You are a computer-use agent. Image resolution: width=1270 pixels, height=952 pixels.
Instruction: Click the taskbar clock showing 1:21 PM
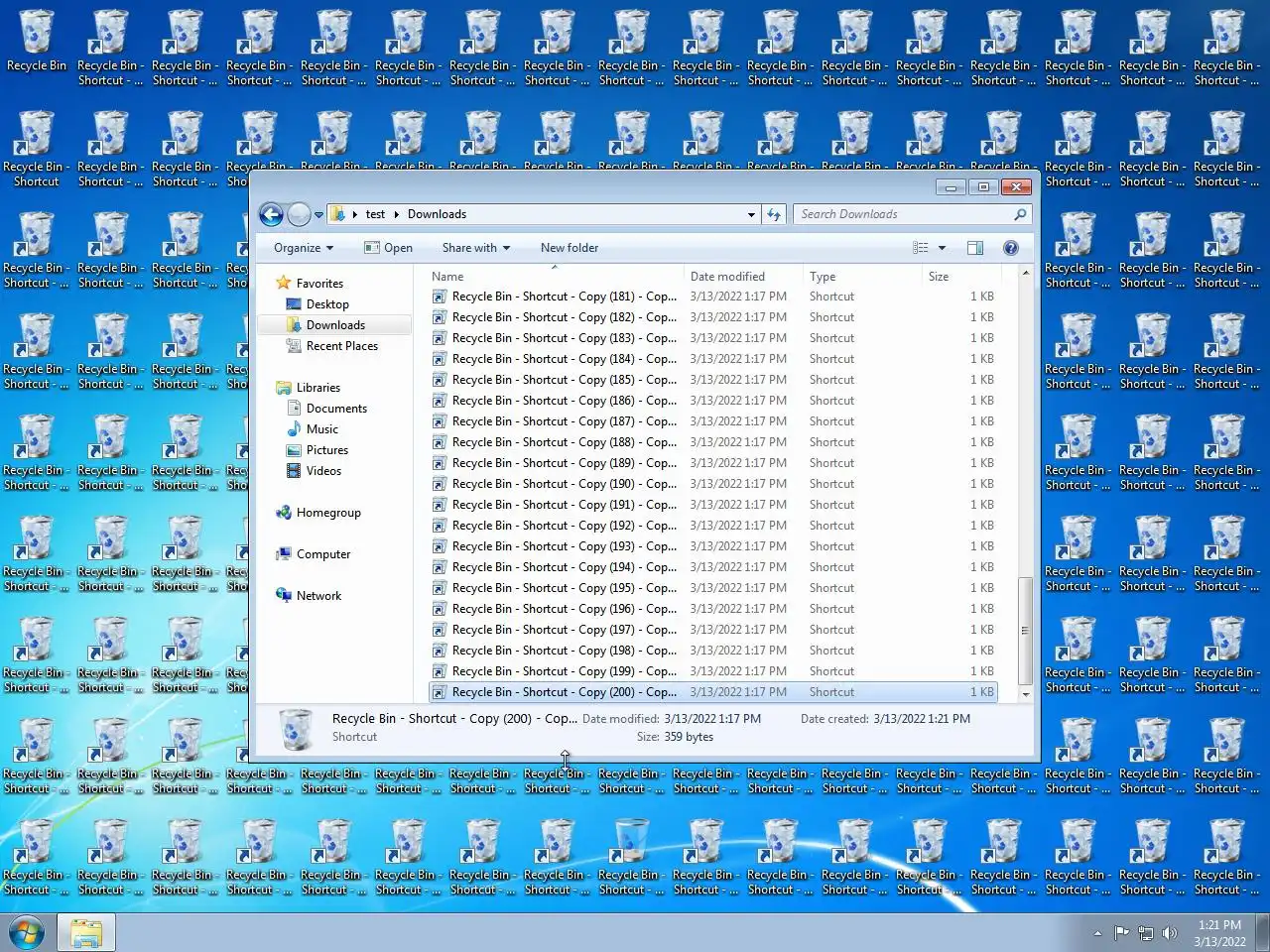(x=1219, y=933)
